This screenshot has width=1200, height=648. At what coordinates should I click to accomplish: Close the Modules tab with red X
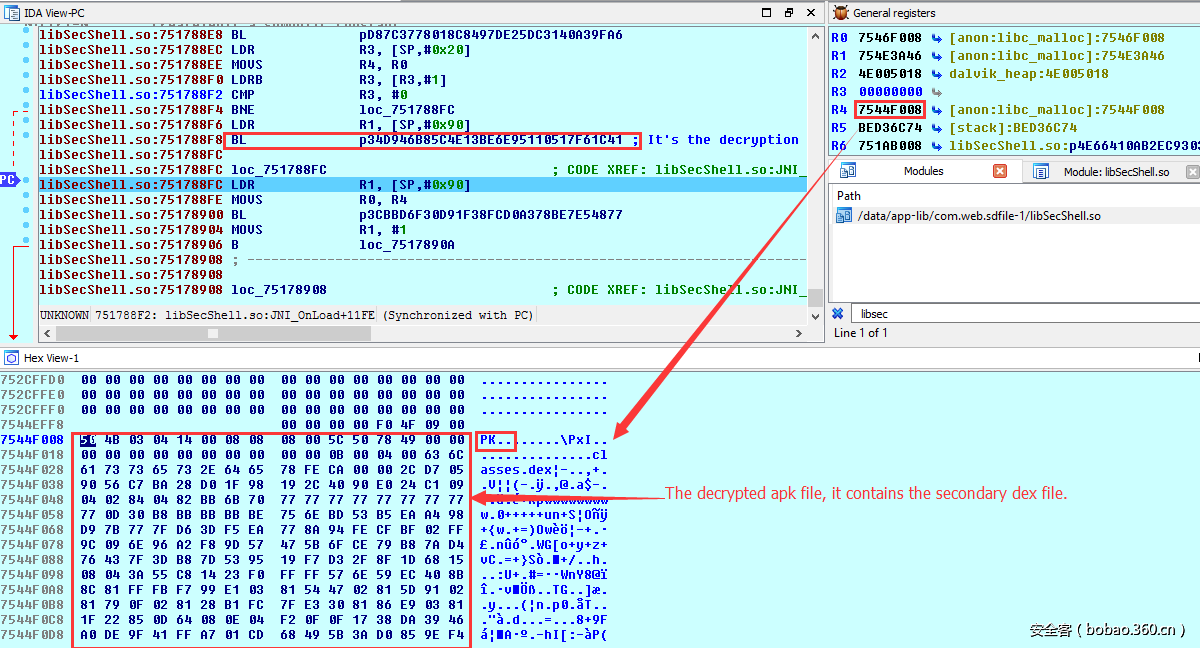pos(999,171)
